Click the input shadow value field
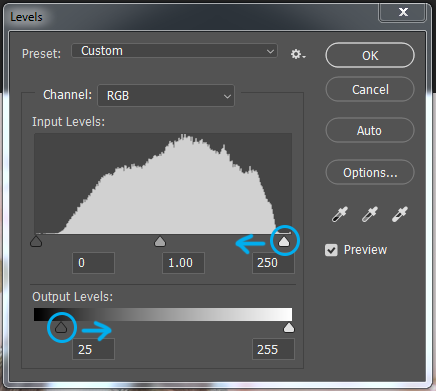Image resolution: width=436 pixels, height=391 pixels. click(93, 263)
